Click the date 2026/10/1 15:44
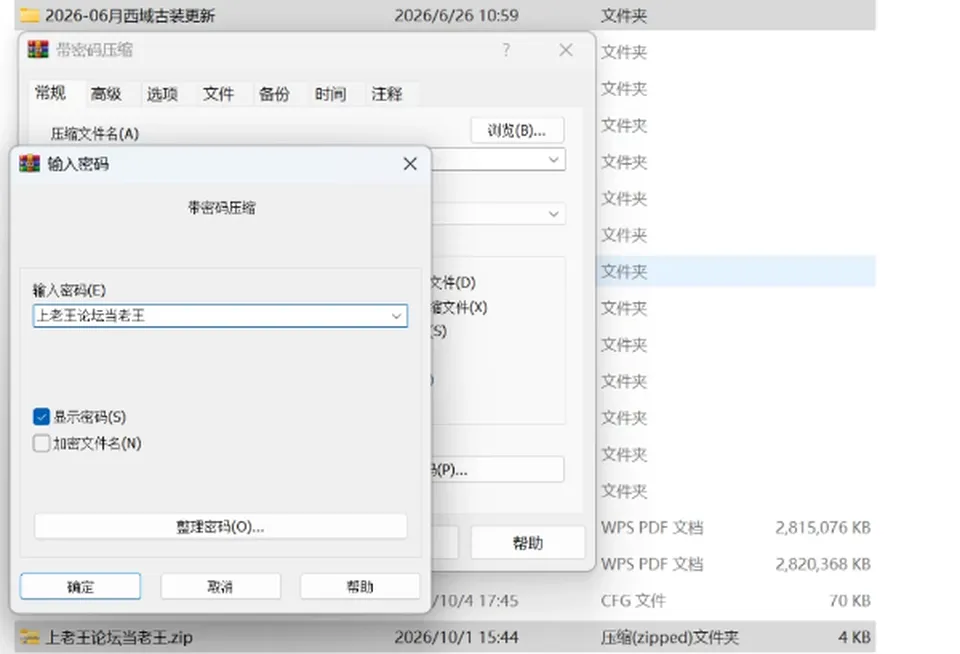 (456, 637)
